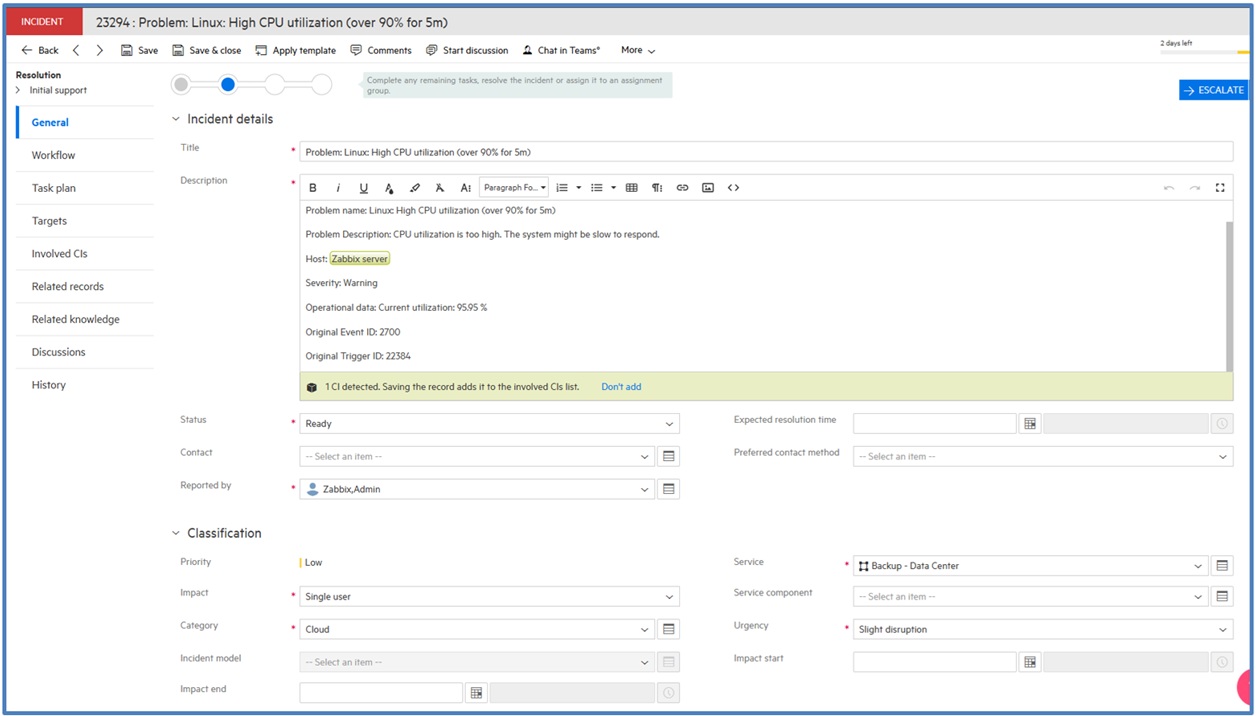Click the highlighted Zabbix server CI text
1256x716 pixels.
[360, 259]
